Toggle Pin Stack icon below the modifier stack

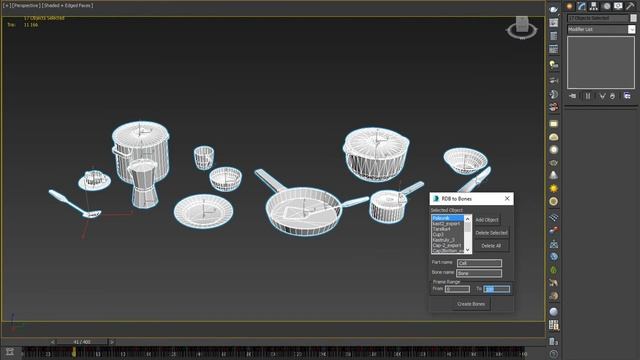coord(573,96)
